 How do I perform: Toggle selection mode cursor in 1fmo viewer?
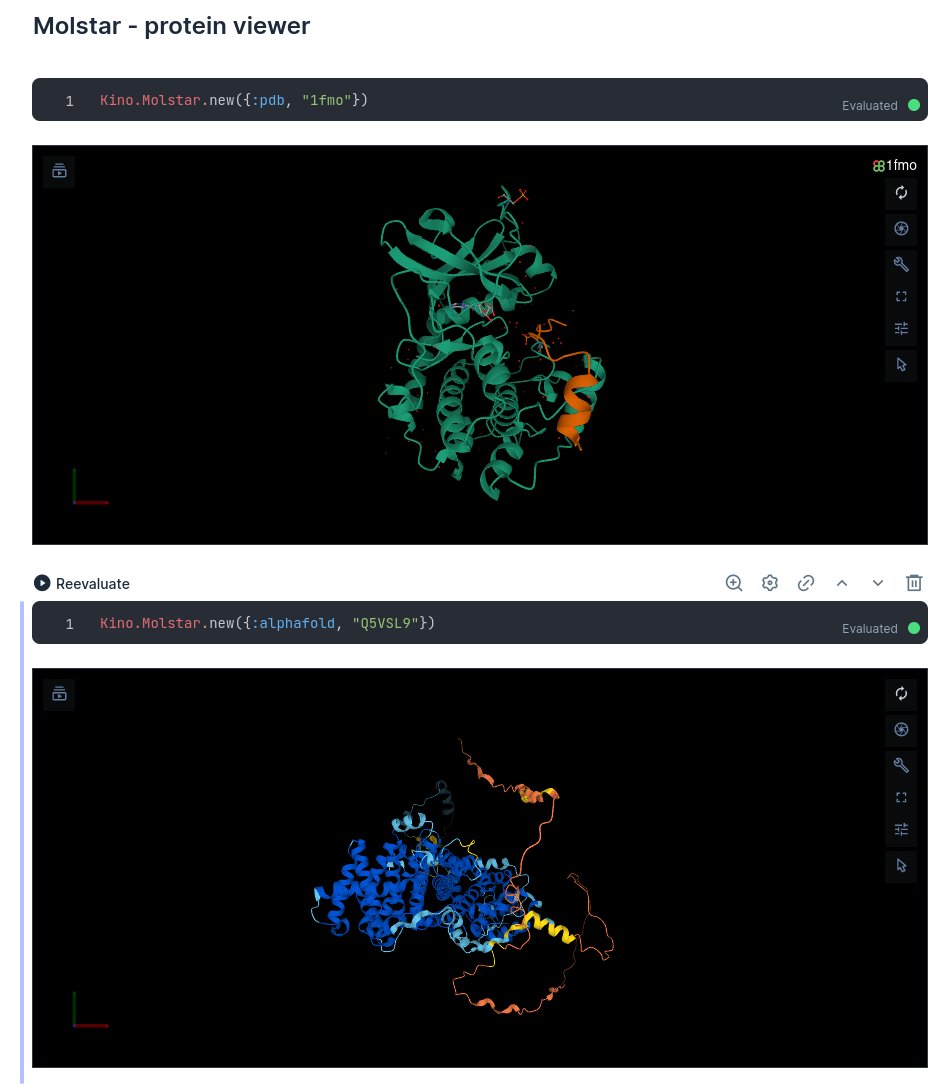pos(901,365)
